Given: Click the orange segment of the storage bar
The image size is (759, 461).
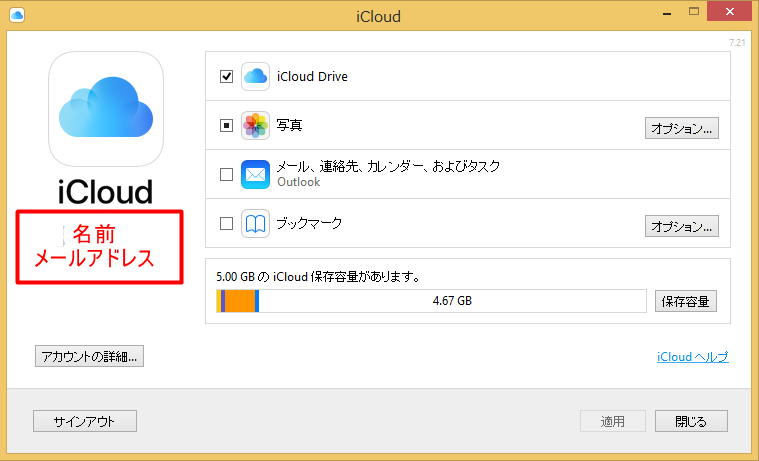Looking at the screenshot, I should click(x=240, y=301).
